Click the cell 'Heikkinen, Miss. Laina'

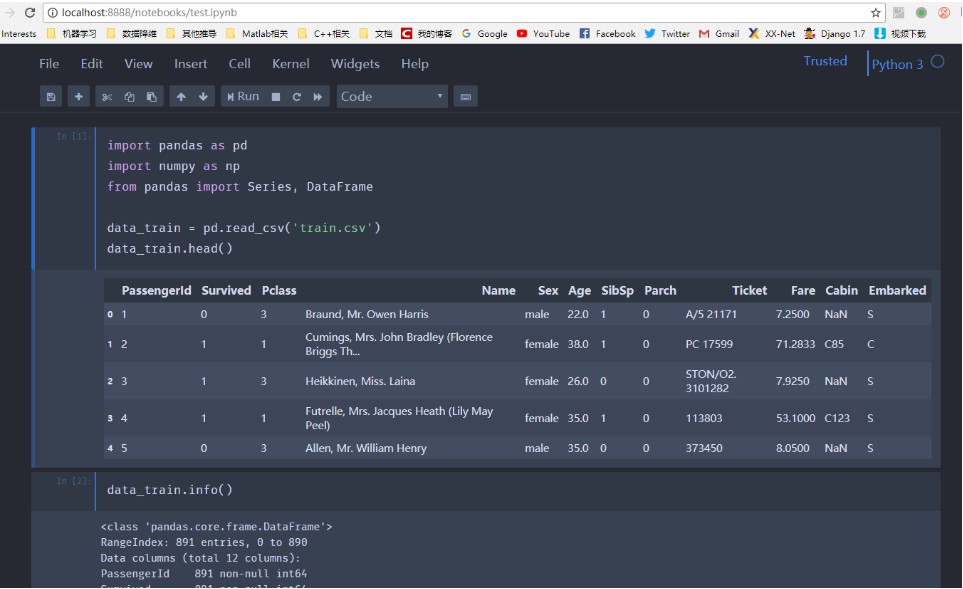pyautogui.click(x=360, y=381)
